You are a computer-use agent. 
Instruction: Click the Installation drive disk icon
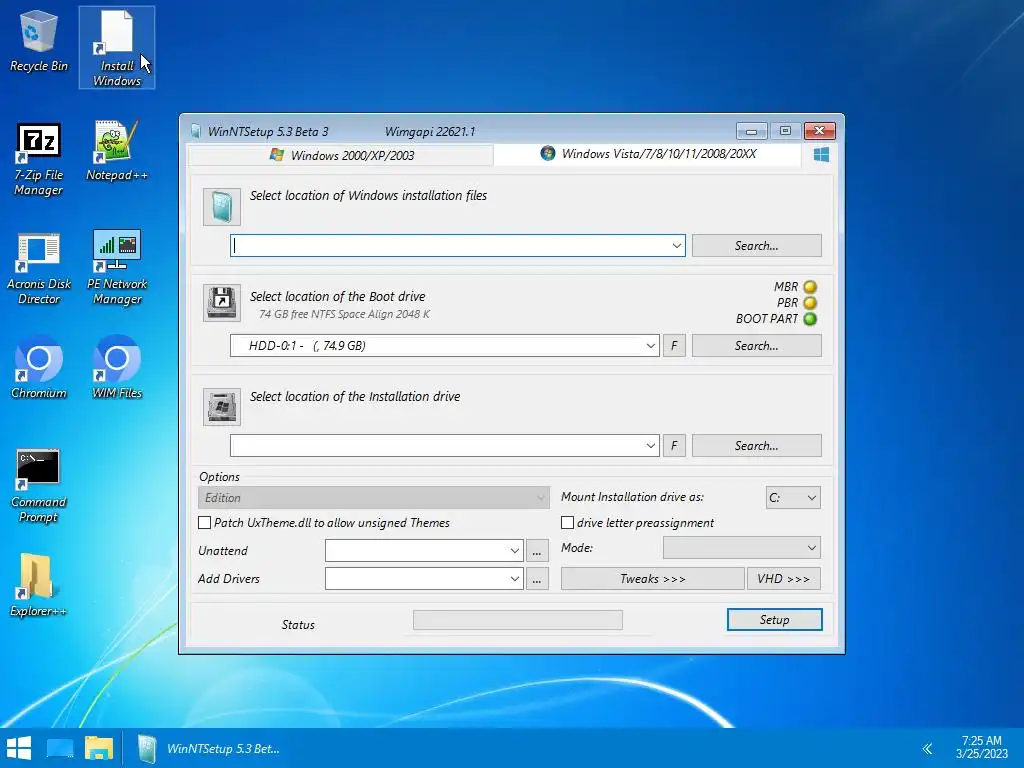tap(222, 407)
